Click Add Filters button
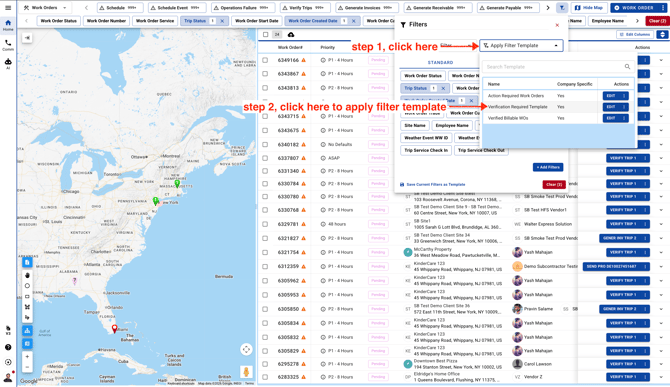Screen dimensions: 670x387 click(548, 167)
